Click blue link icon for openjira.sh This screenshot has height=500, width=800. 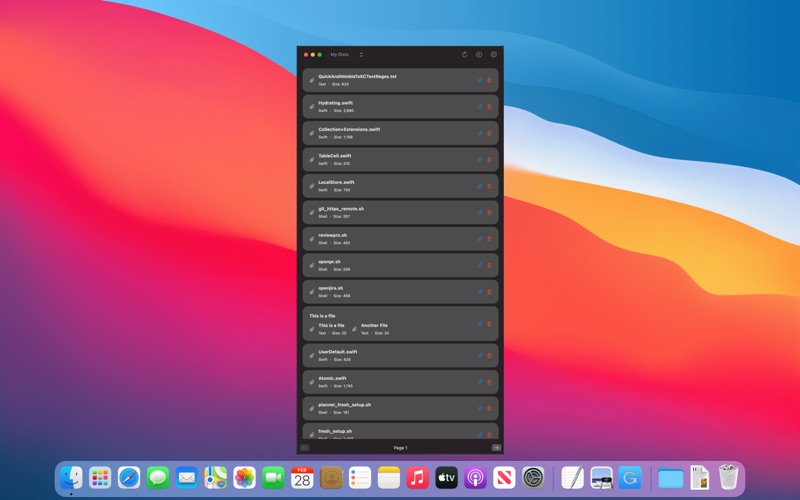(480, 292)
